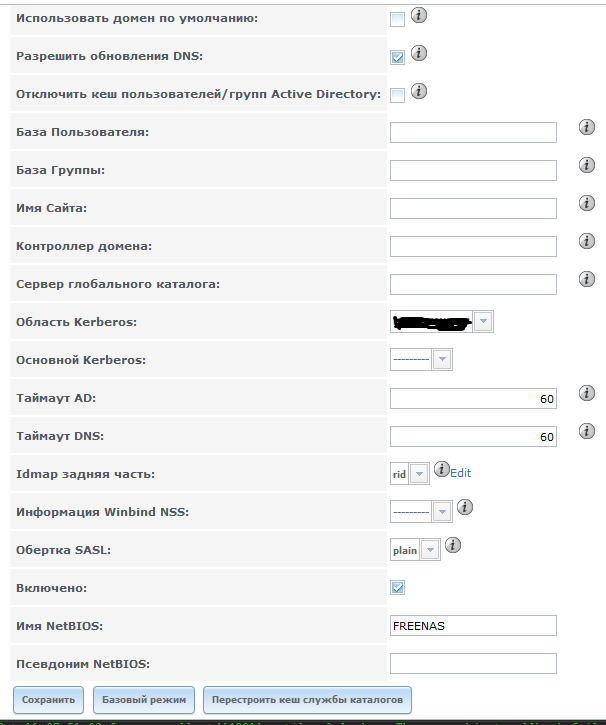Screen dimensions: 606x725
Task: Open the "Обертка SASL" dropdown
Action: coord(429,549)
